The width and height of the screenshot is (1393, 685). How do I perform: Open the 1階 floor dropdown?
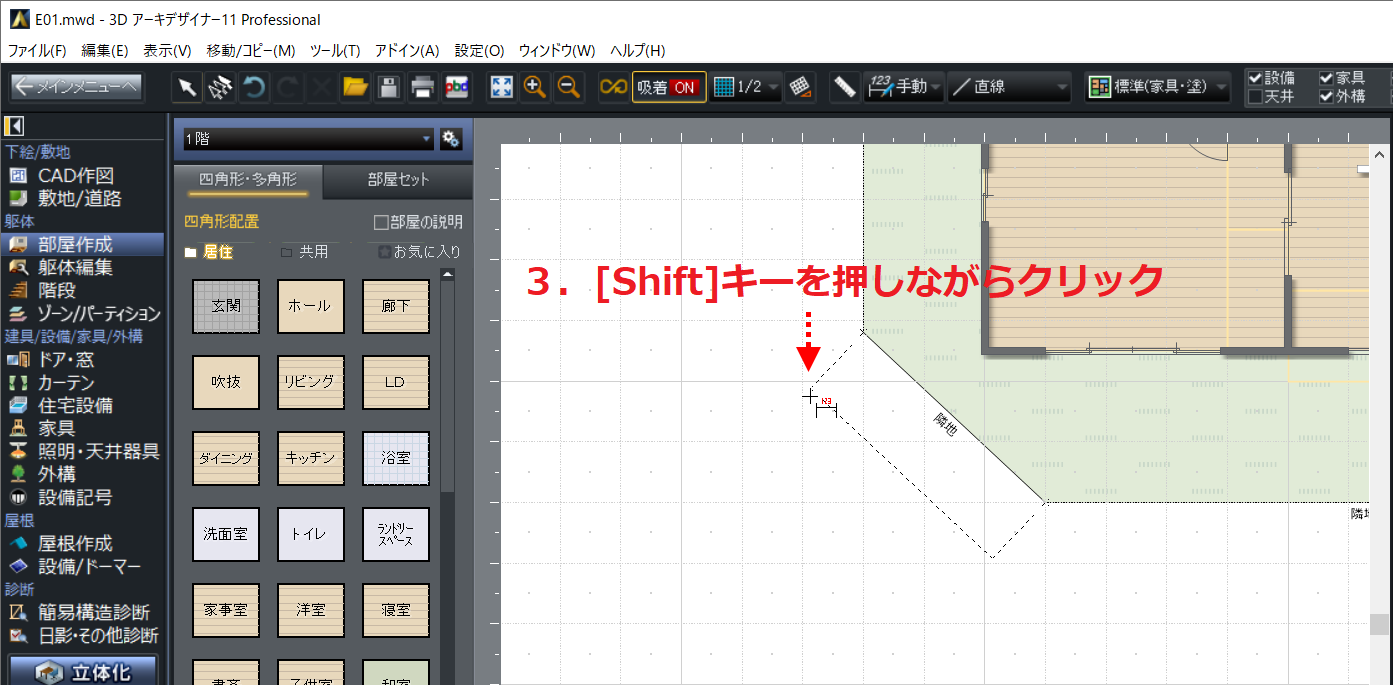point(307,139)
